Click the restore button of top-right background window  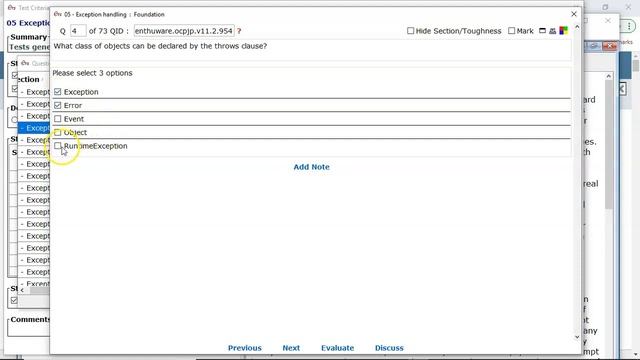(605, 7)
